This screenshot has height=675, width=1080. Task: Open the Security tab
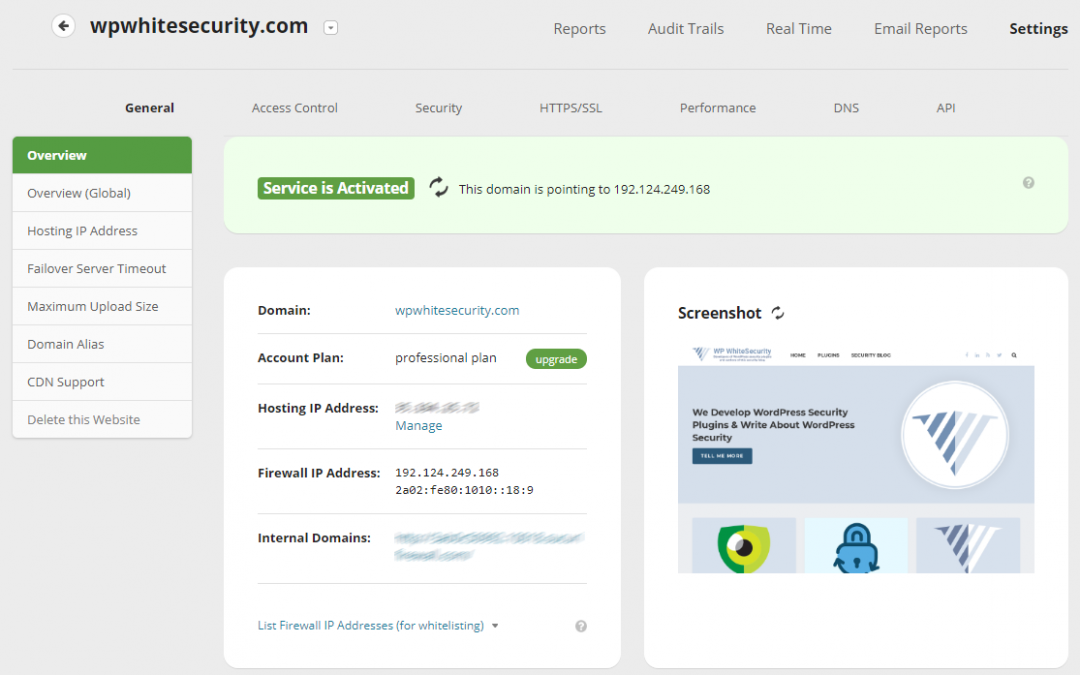(438, 108)
